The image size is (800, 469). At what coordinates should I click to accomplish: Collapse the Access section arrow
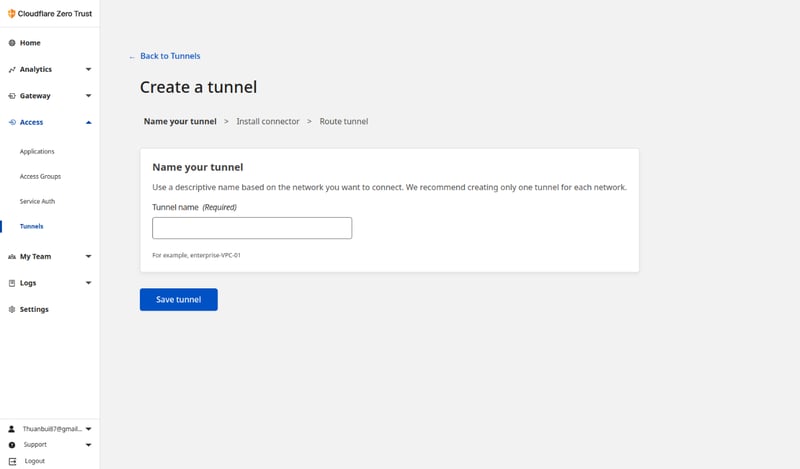[x=88, y=122]
